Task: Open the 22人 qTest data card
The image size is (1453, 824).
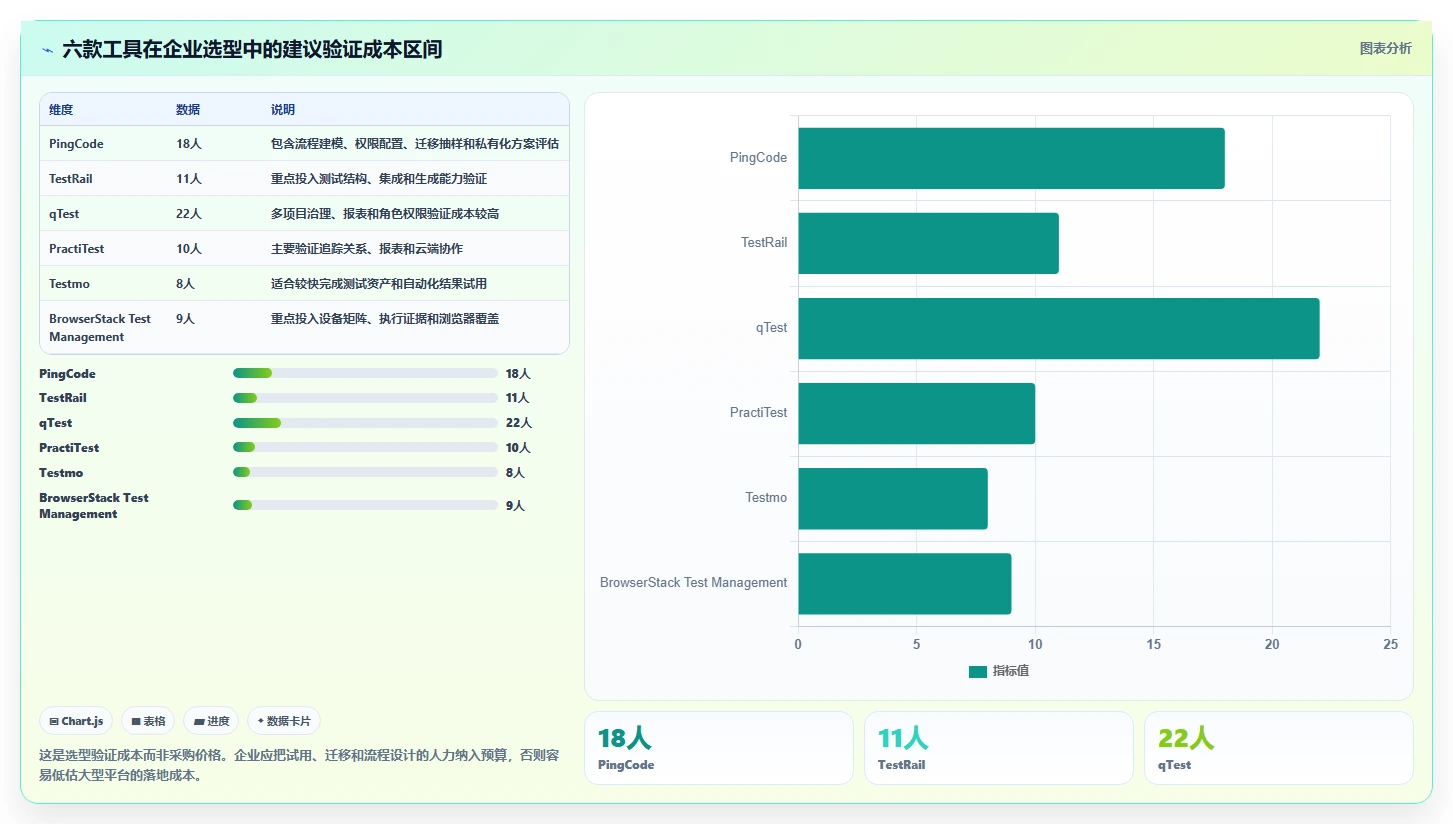Action: (x=1279, y=748)
